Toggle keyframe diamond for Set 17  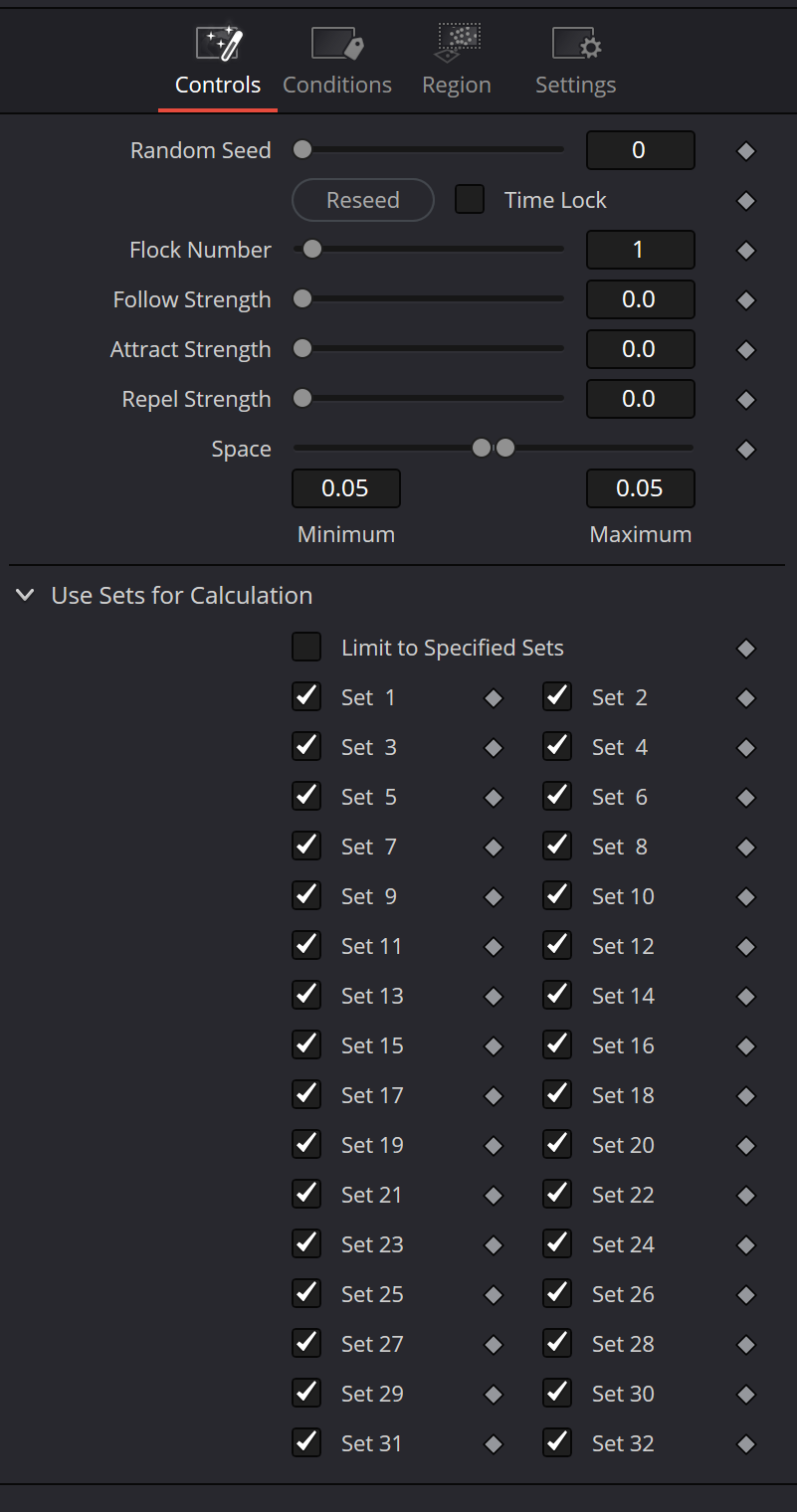pyautogui.click(x=494, y=1096)
